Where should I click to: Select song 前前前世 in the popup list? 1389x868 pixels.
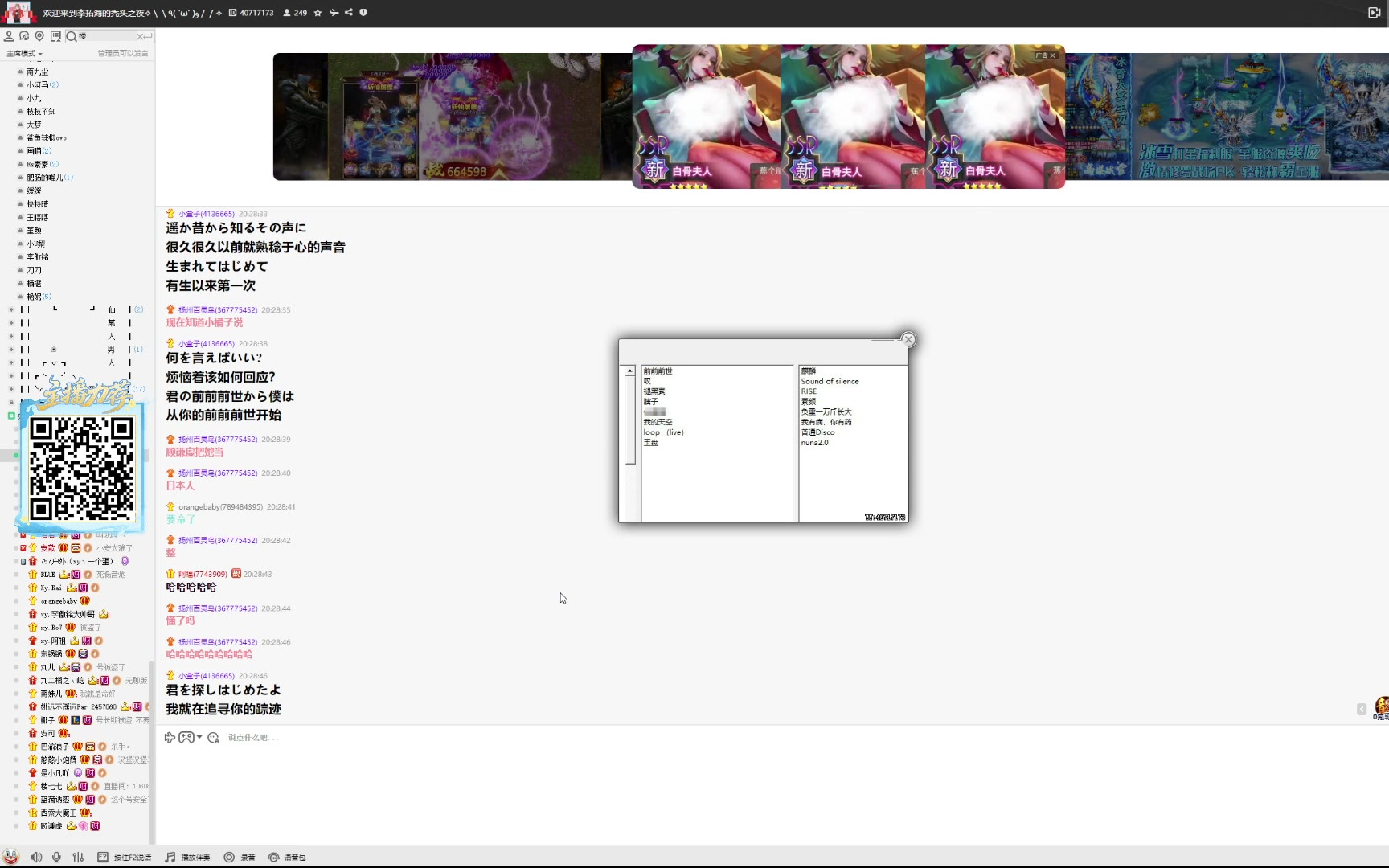tap(658, 371)
